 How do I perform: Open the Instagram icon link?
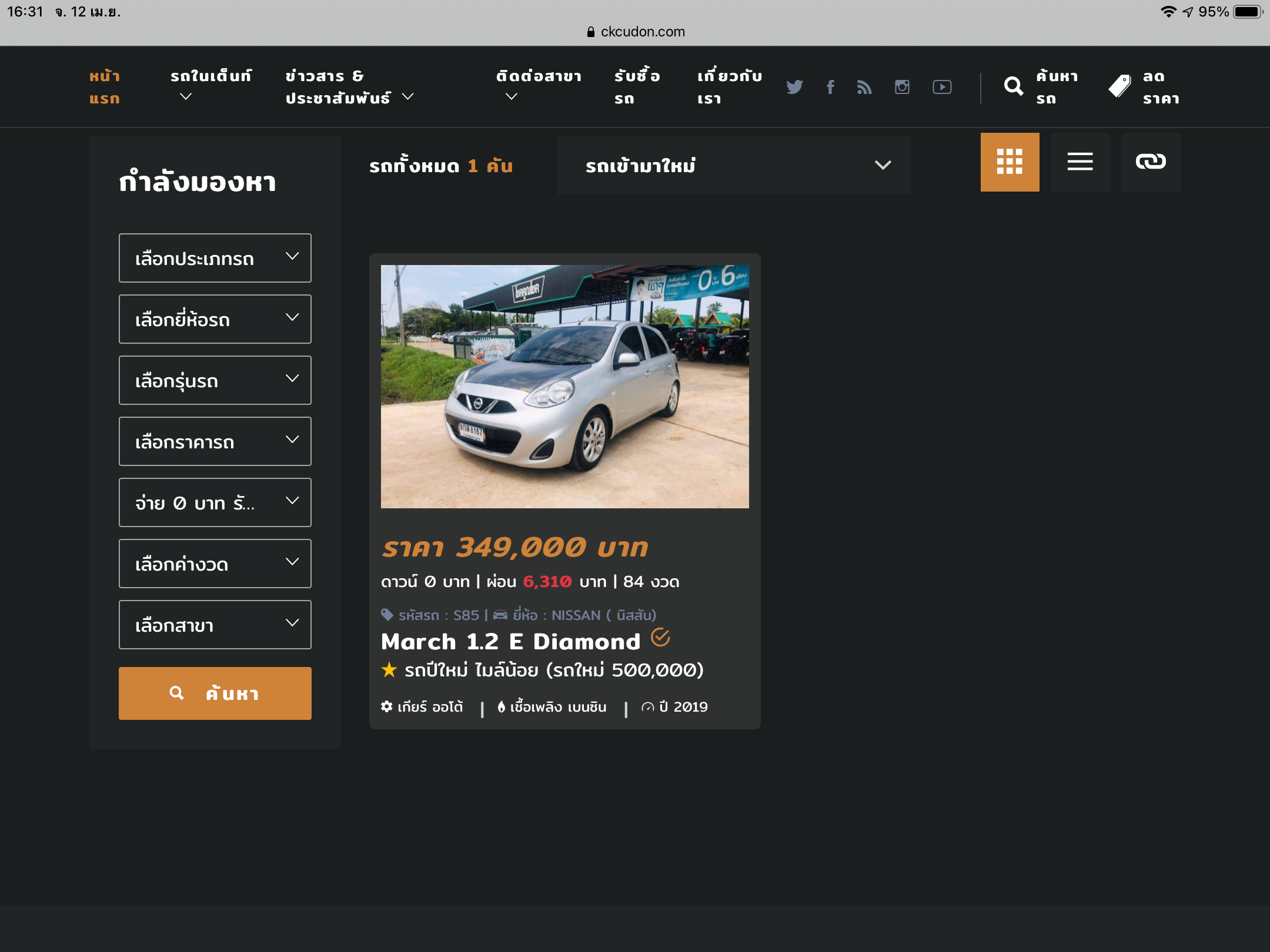pyautogui.click(x=902, y=87)
